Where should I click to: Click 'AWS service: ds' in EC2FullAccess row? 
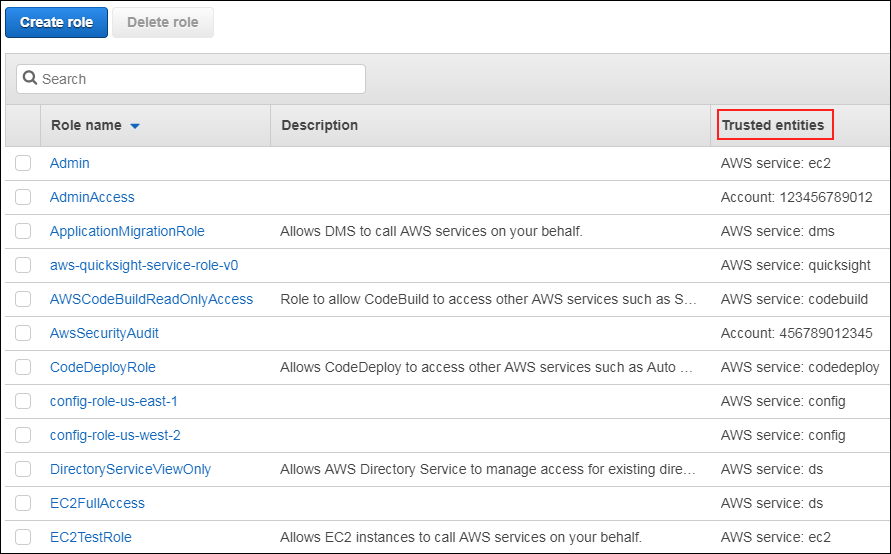(x=772, y=503)
